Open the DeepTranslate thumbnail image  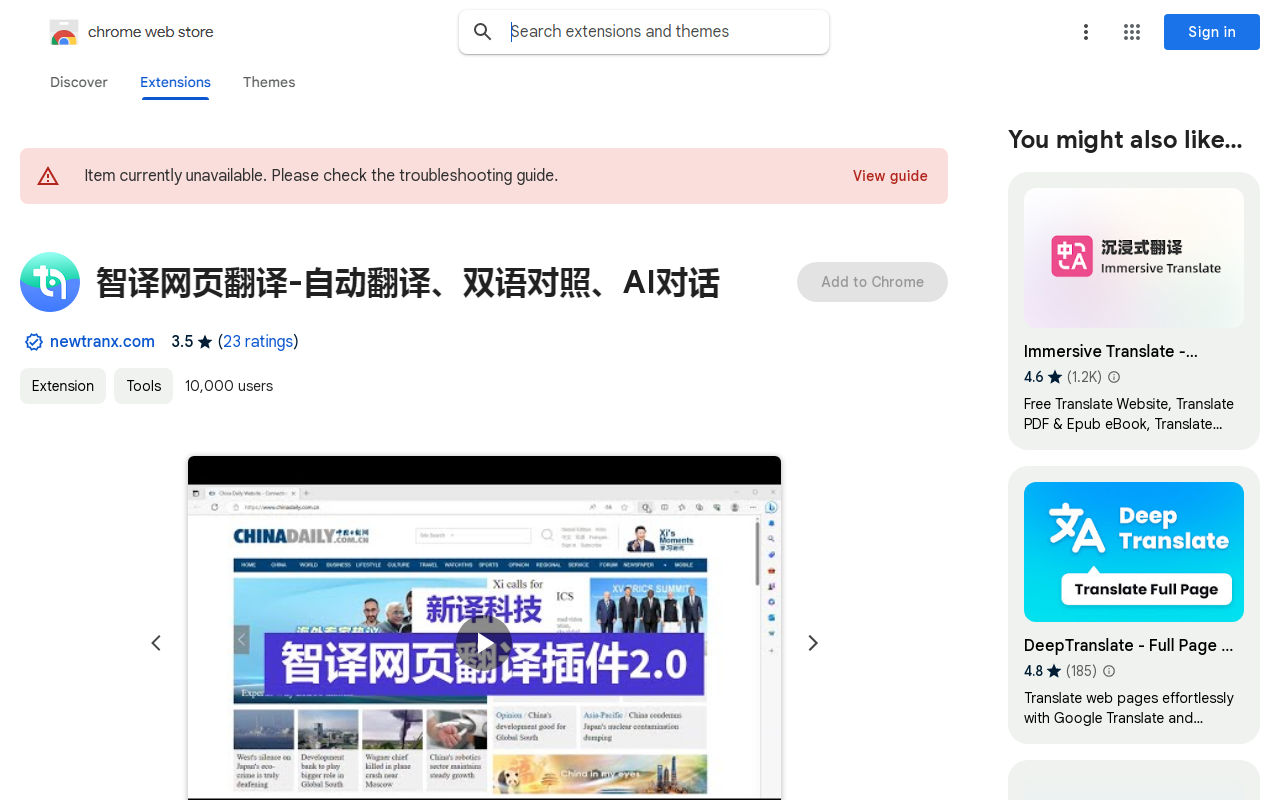[1134, 552]
